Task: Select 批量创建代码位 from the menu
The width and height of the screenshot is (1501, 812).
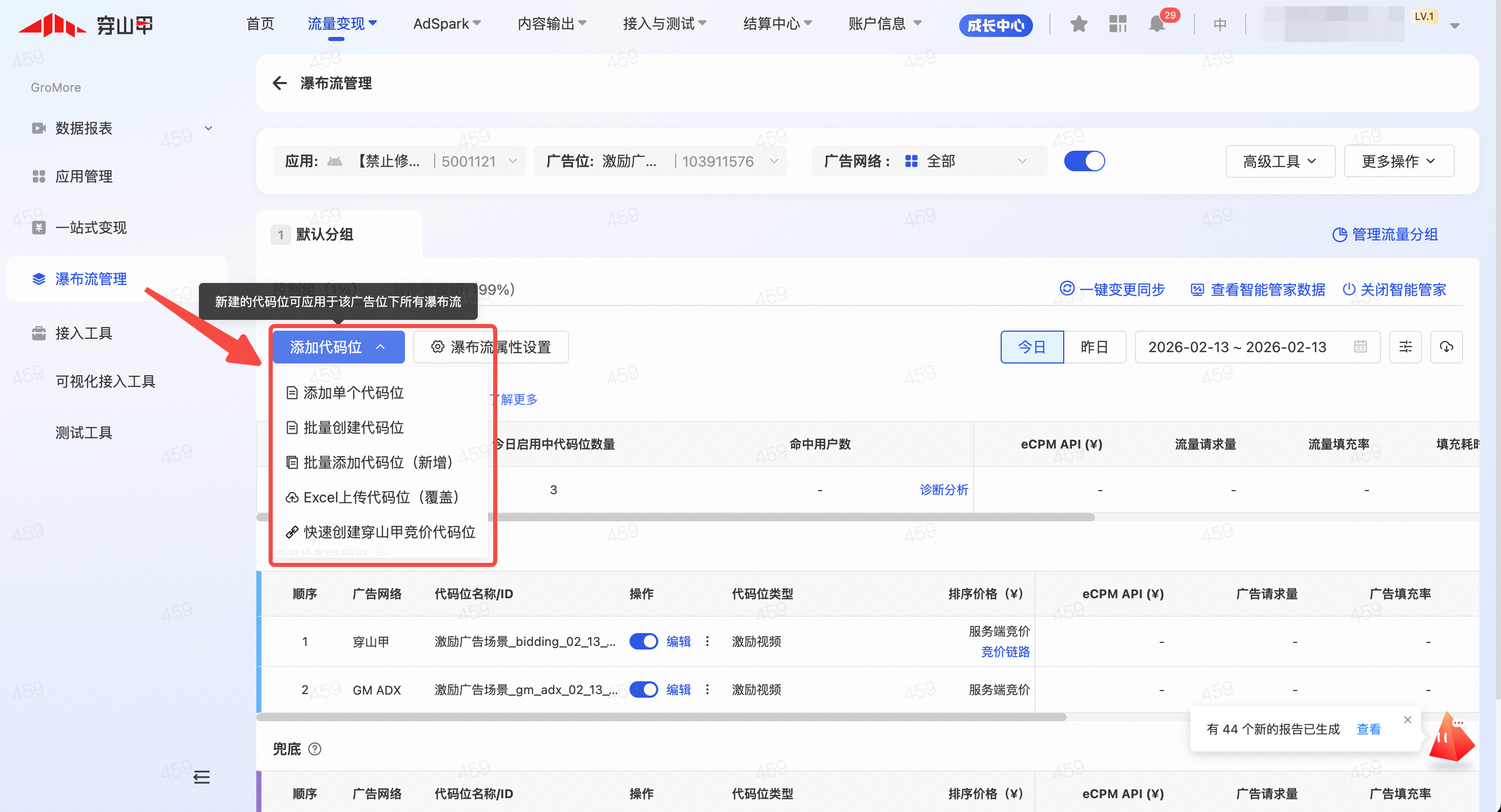Action: 353,428
